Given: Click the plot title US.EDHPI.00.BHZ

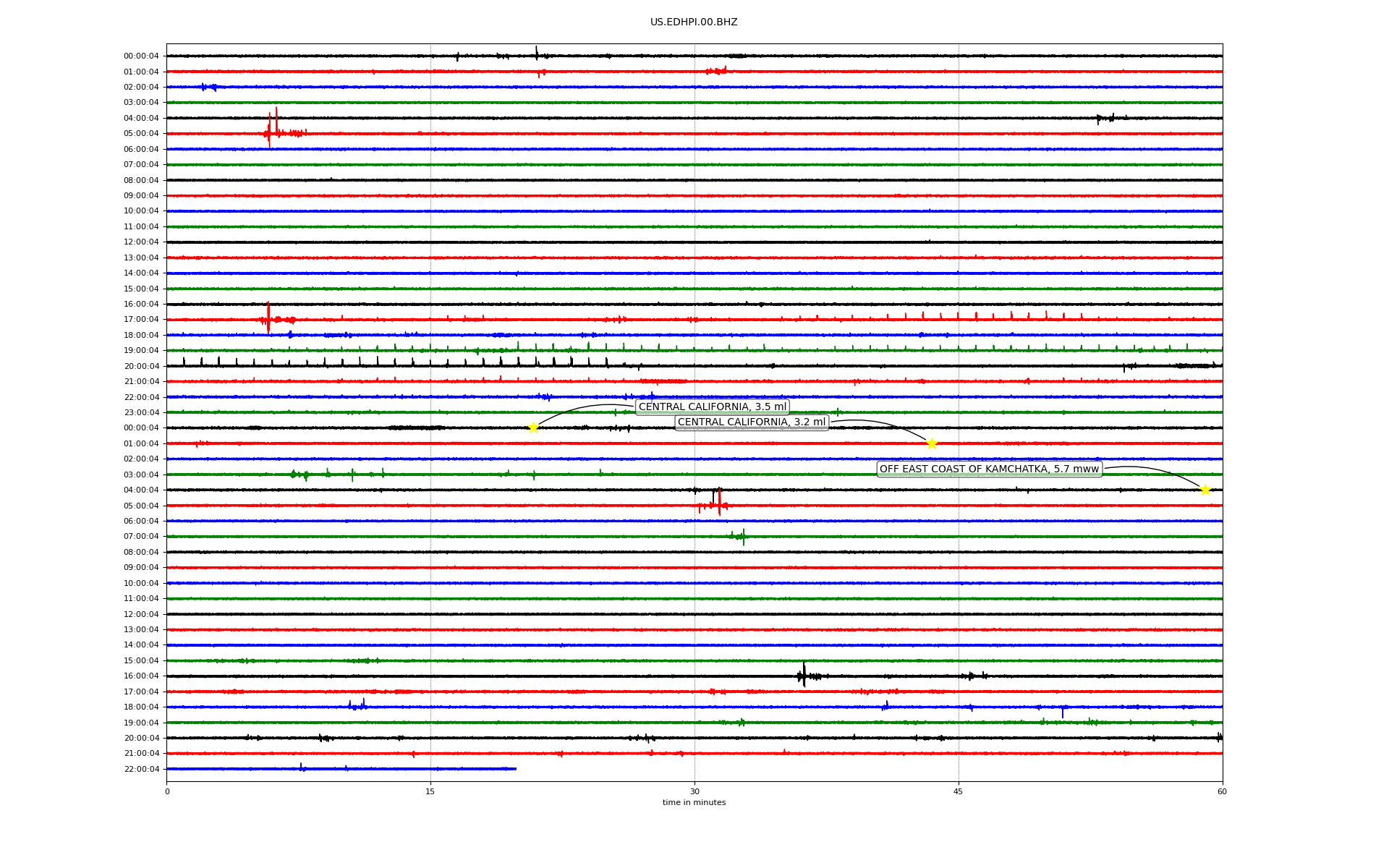Looking at the screenshot, I should tap(694, 22).
